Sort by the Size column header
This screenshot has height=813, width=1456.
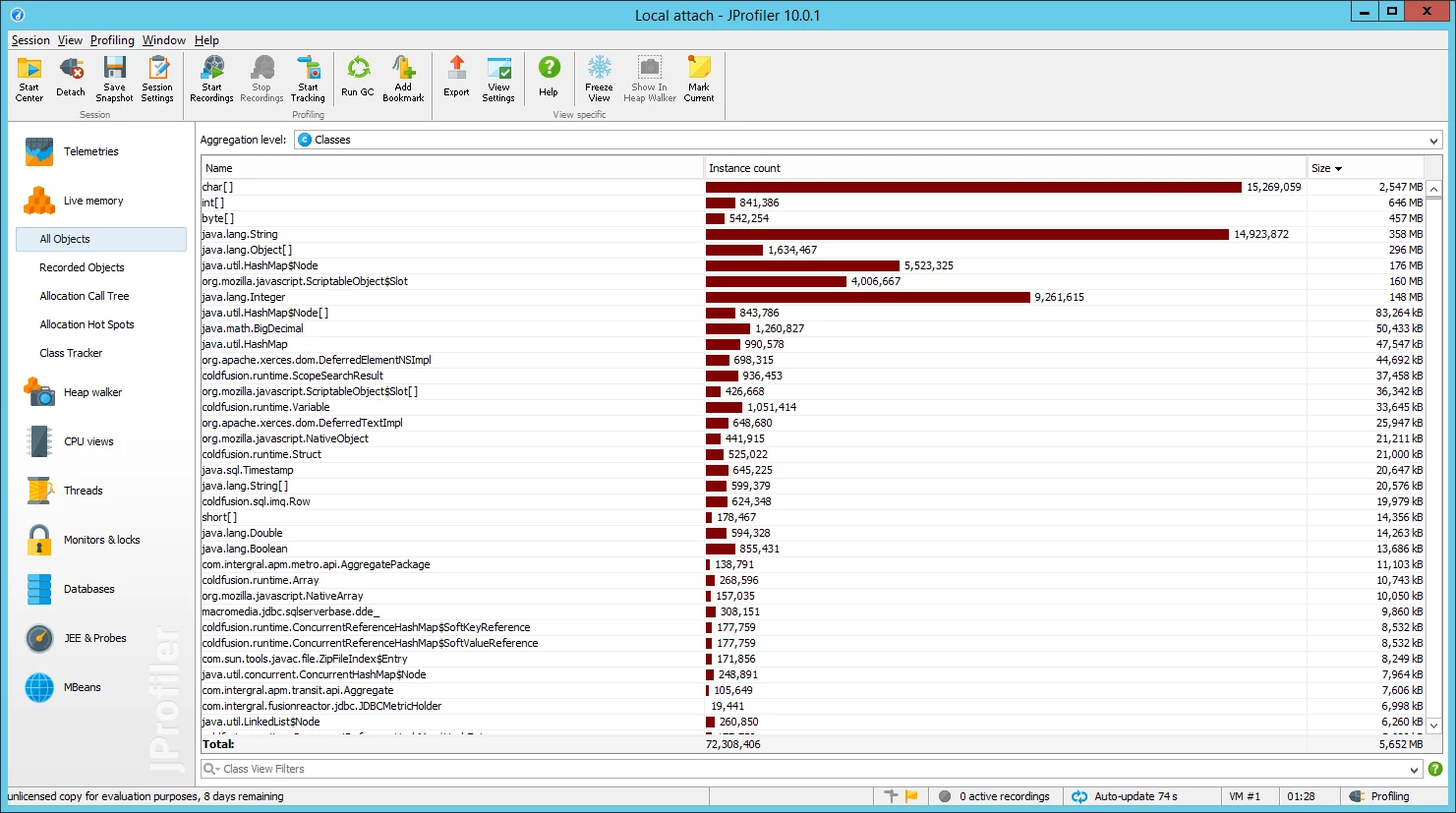tap(1366, 168)
